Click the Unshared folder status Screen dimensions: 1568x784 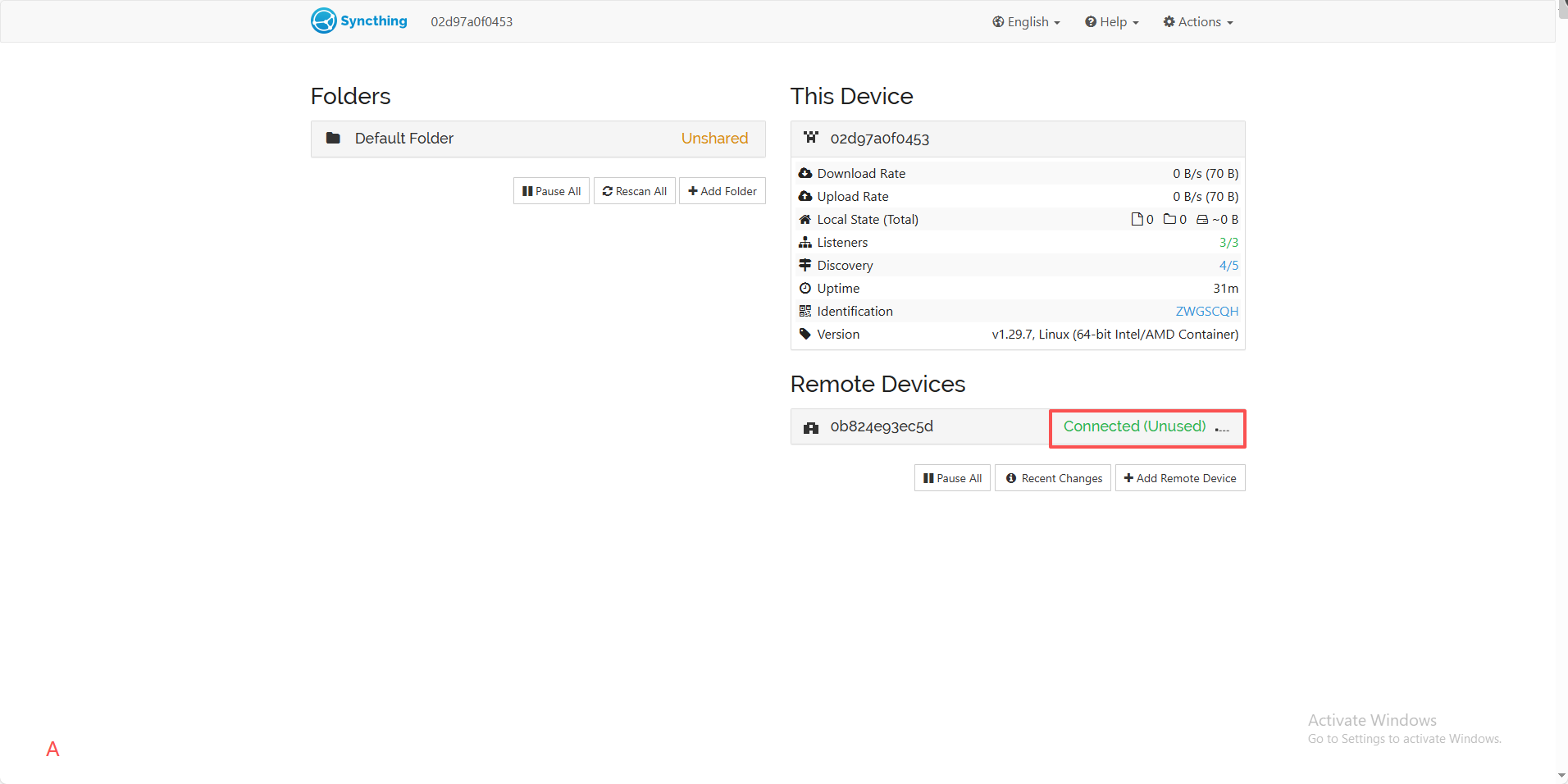tap(714, 139)
